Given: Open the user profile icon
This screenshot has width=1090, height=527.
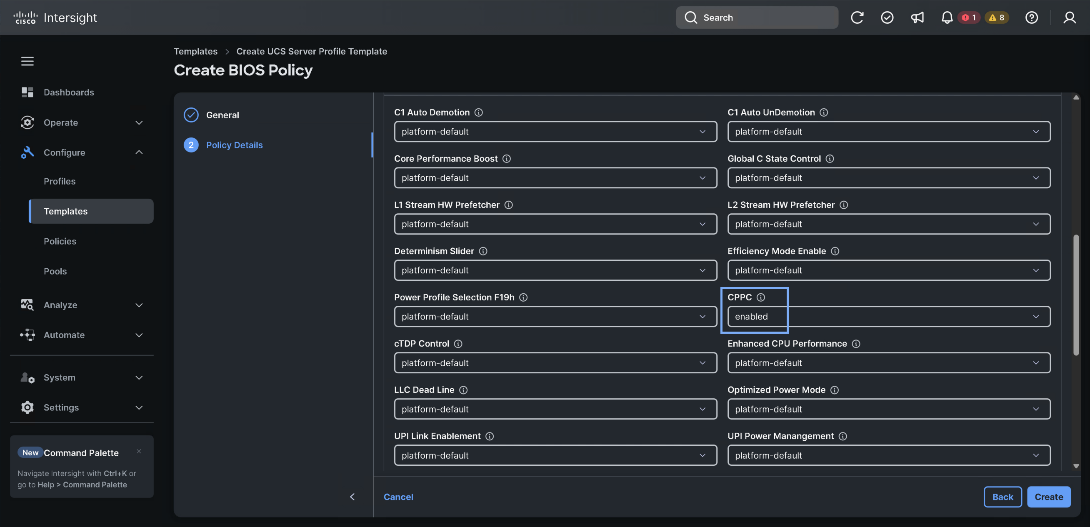Looking at the screenshot, I should (x=1070, y=17).
